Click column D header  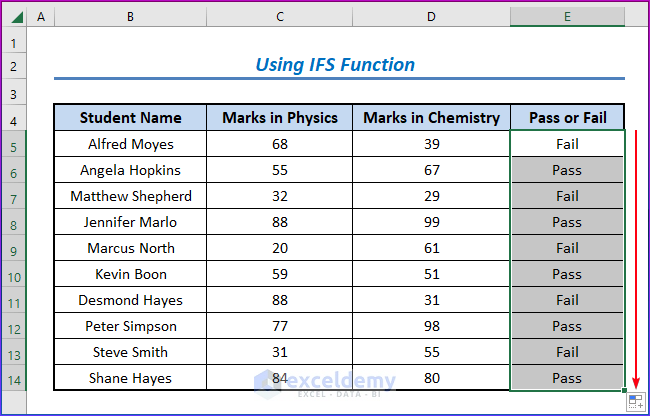[x=431, y=17]
